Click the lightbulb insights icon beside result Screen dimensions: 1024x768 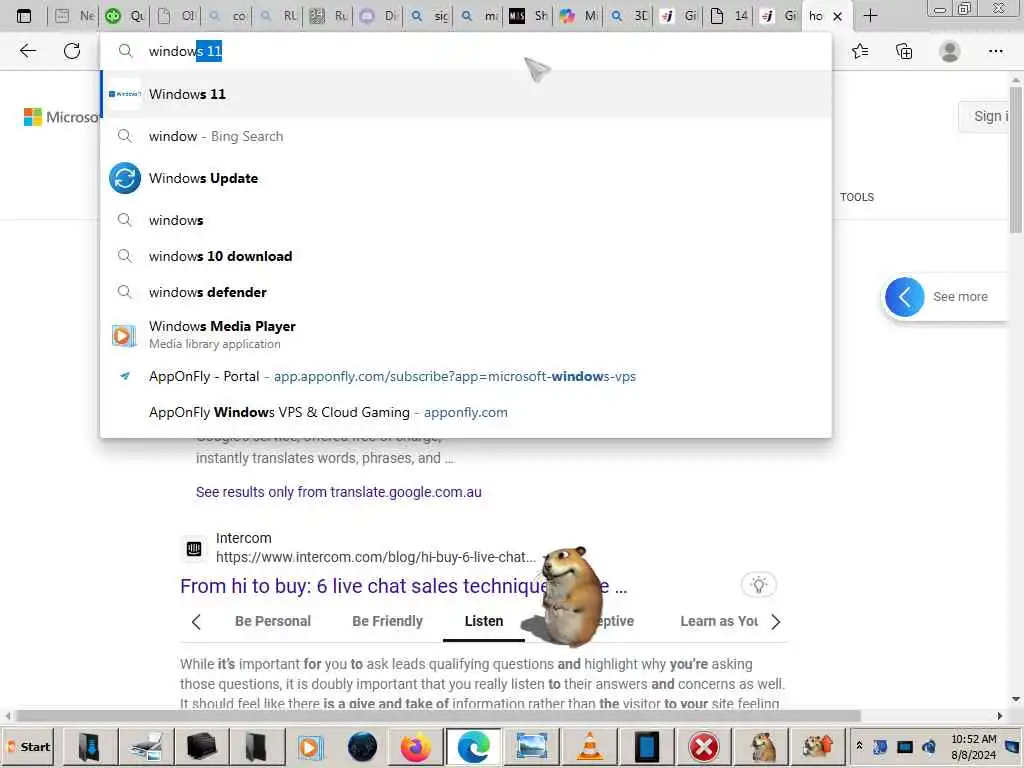click(x=758, y=584)
